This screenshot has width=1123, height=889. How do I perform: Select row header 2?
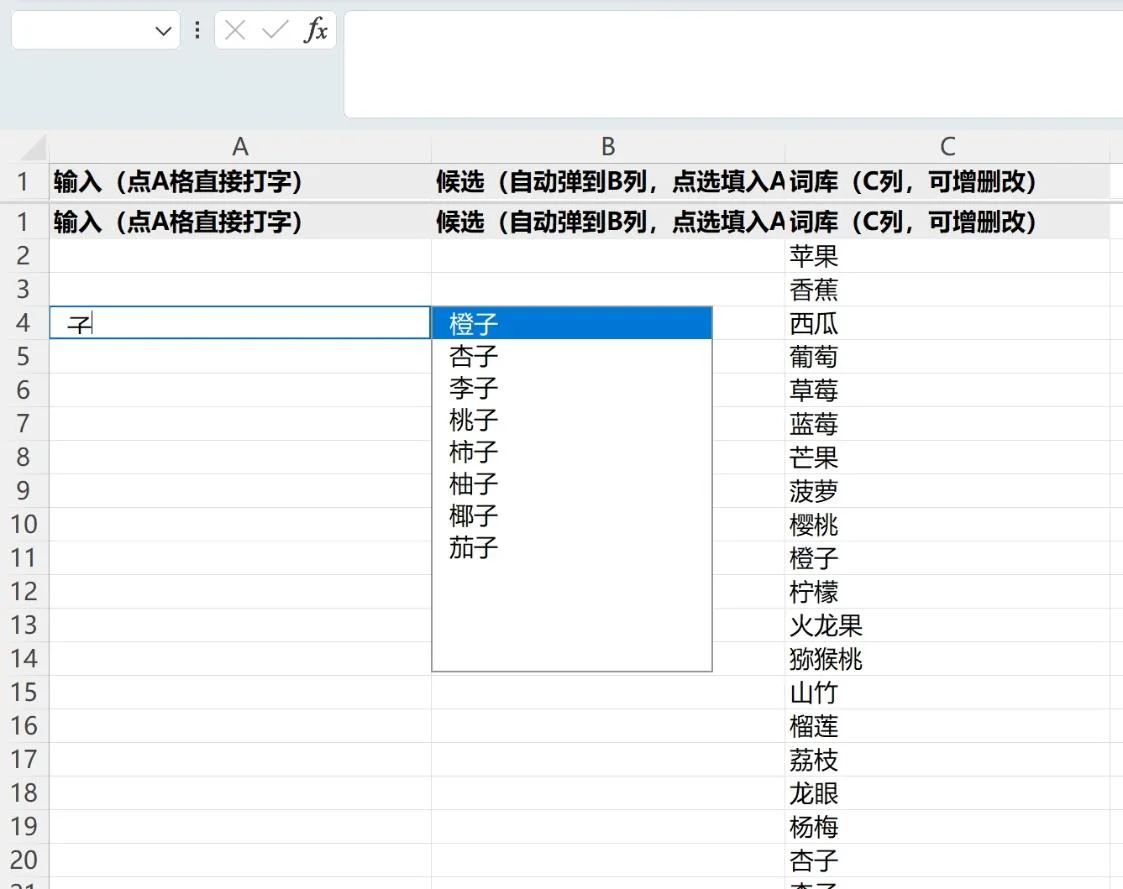tap(24, 256)
